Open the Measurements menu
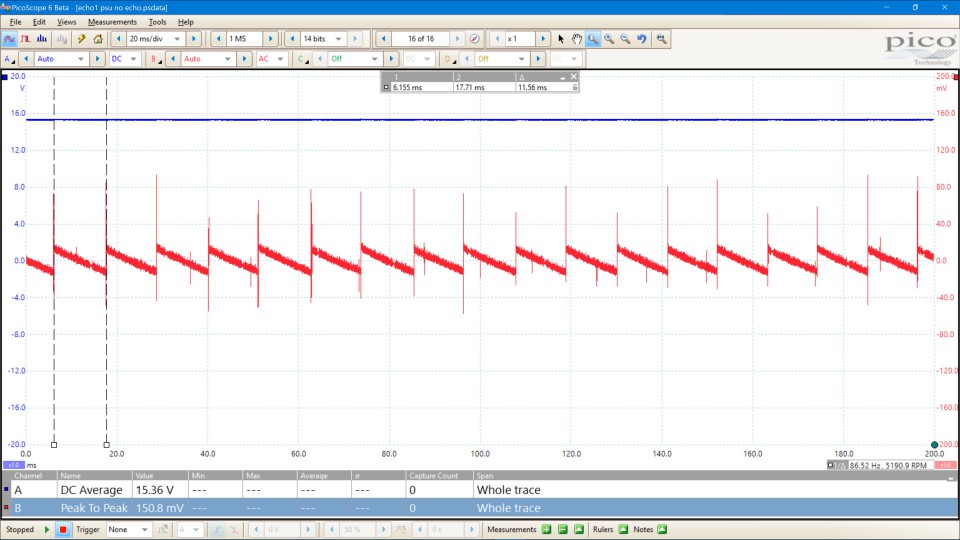This screenshot has width=960, height=540. point(112,22)
